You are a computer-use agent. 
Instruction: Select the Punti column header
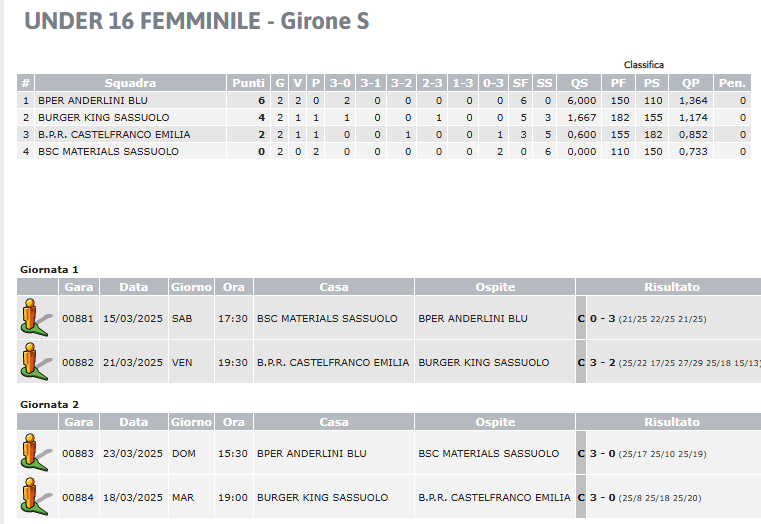click(x=248, y=83)
